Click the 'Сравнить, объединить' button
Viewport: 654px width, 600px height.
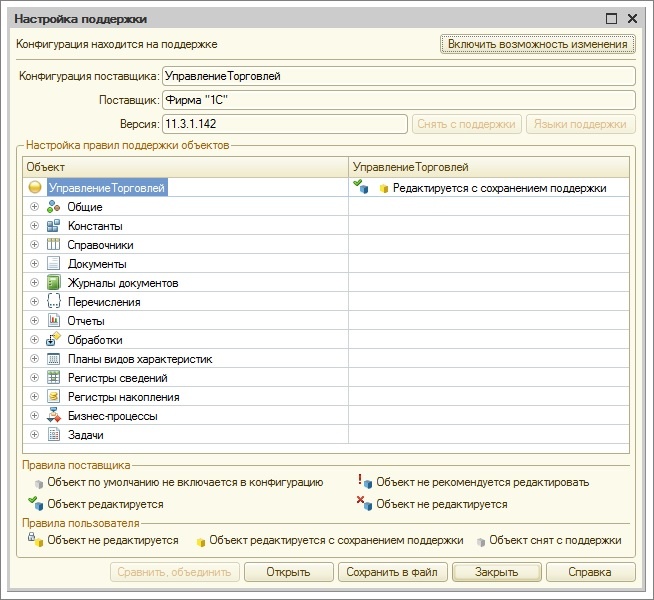tap(175, 572)
